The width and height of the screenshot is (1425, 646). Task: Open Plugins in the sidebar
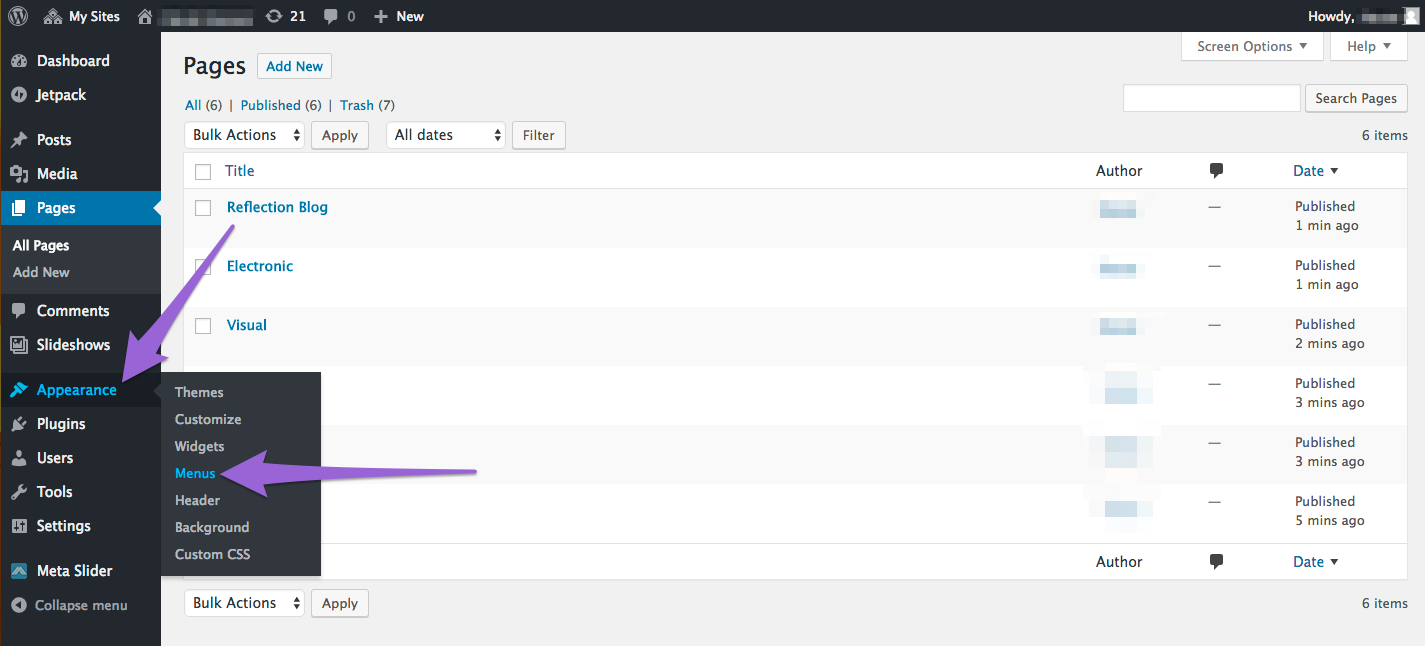pyautogui.click(x=61, y=424)
